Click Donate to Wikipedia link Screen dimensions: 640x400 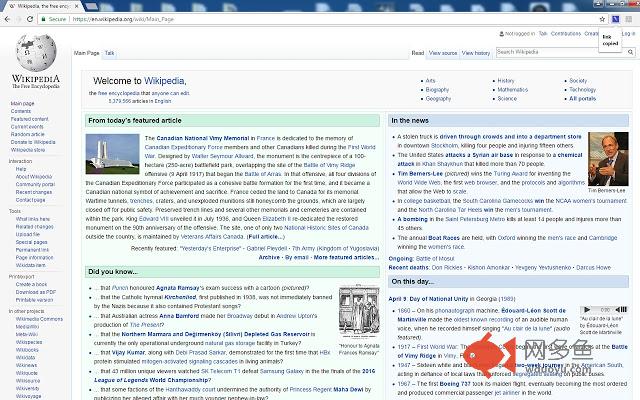(x=33, y=142)
